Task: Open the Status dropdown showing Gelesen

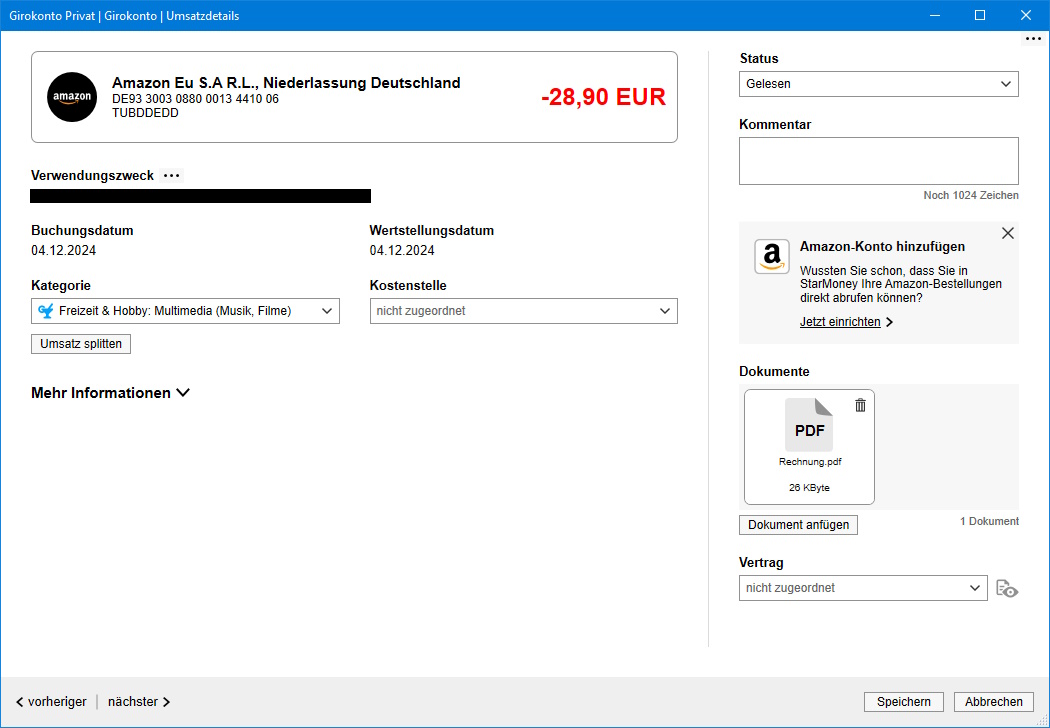Action: point(879,84)
